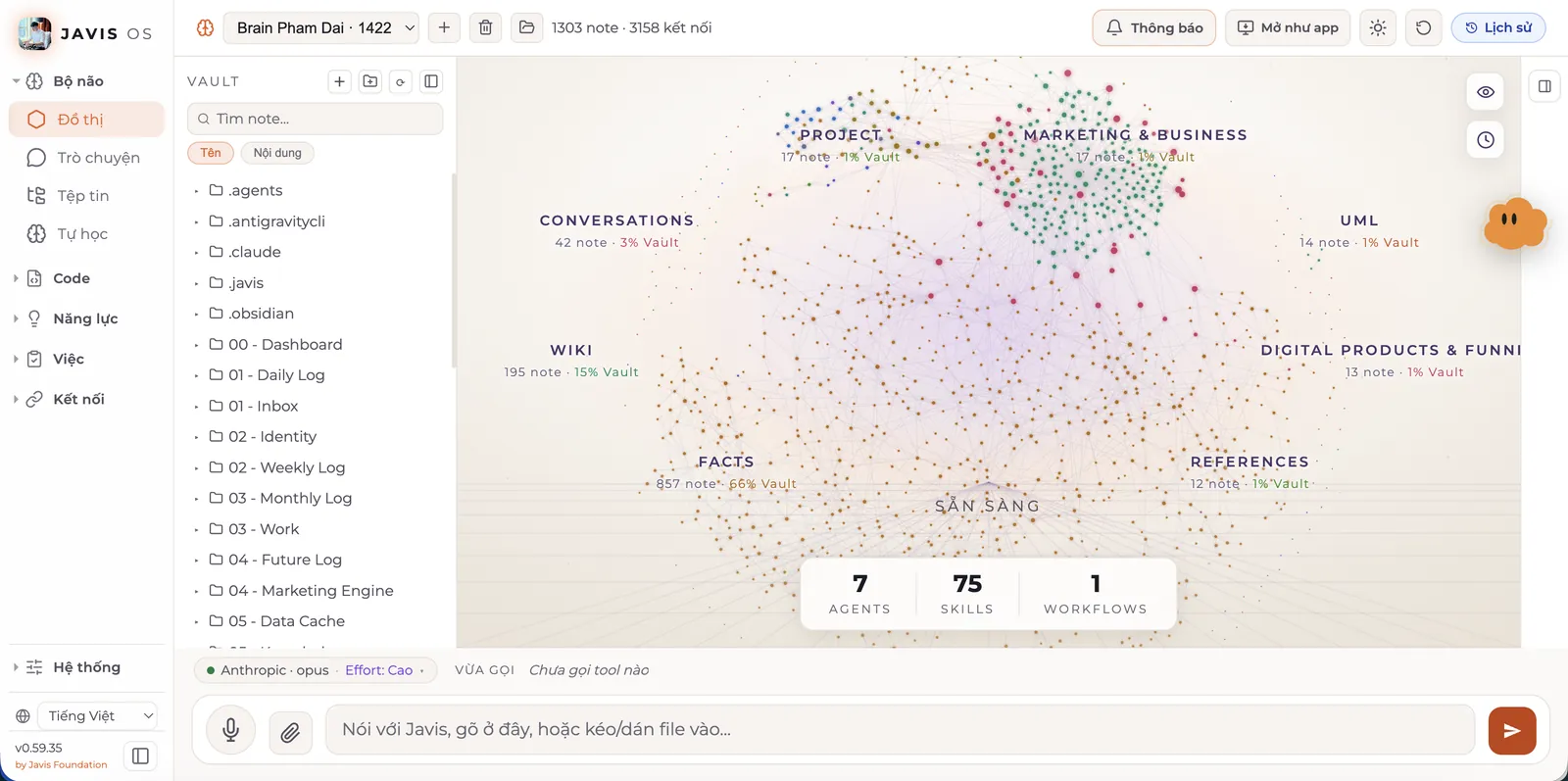
Task: Click the orange cloud mascot
Action: [1514, 223]
